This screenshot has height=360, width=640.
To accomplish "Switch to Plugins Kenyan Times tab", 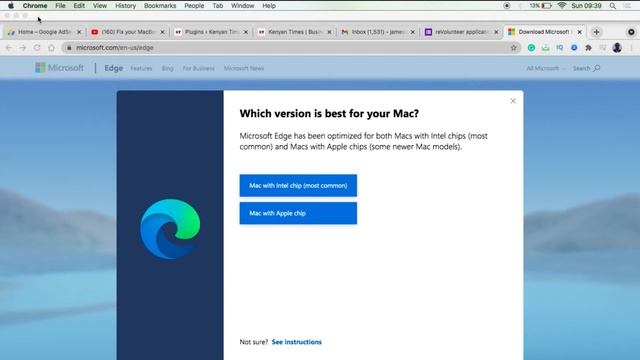I will [211, 32].
